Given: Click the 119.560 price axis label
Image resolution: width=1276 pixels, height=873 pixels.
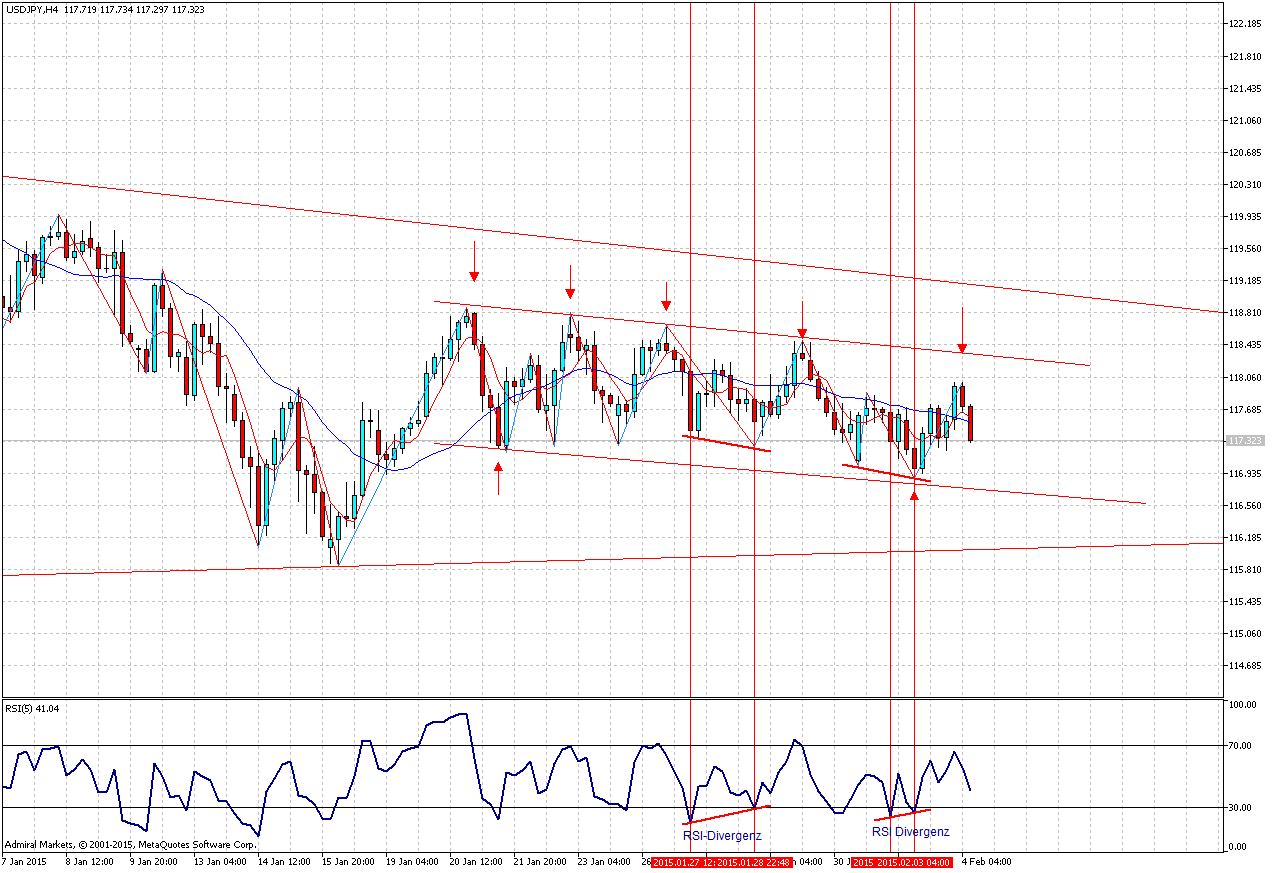Looking at the screenshot, I should [x=1246, y=248].
